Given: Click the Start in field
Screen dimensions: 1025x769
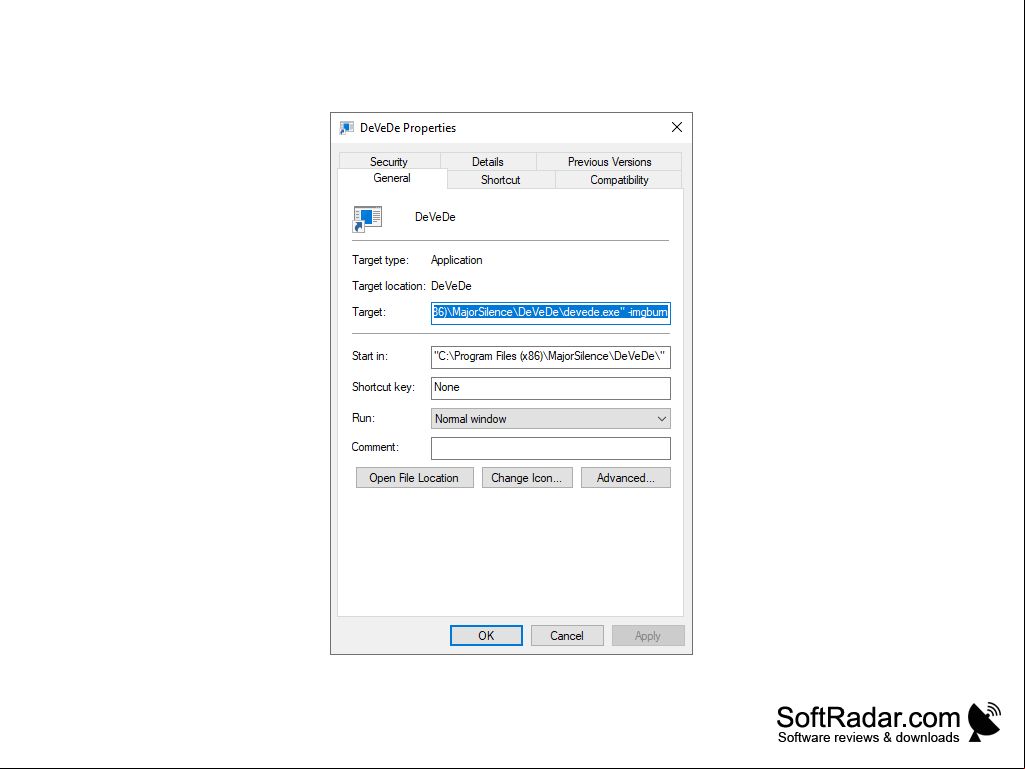Looking at the screenshot, I should [550, 357].
